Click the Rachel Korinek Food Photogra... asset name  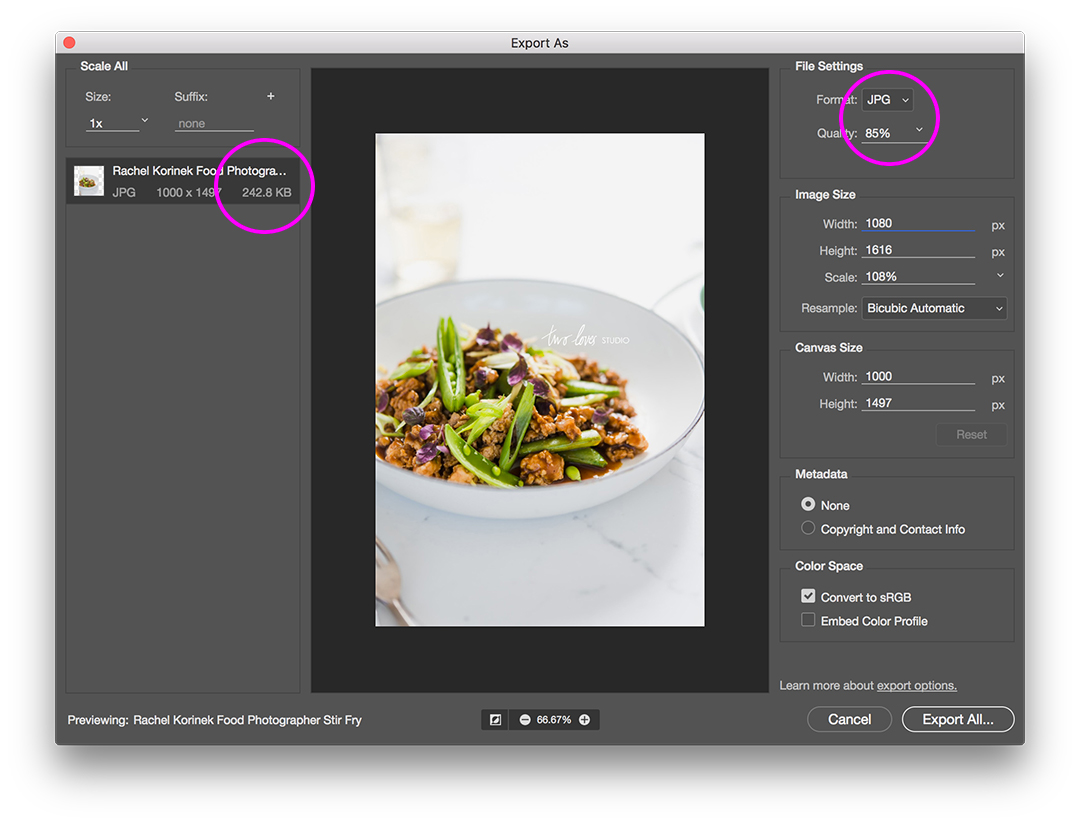(x=199, y=171)
